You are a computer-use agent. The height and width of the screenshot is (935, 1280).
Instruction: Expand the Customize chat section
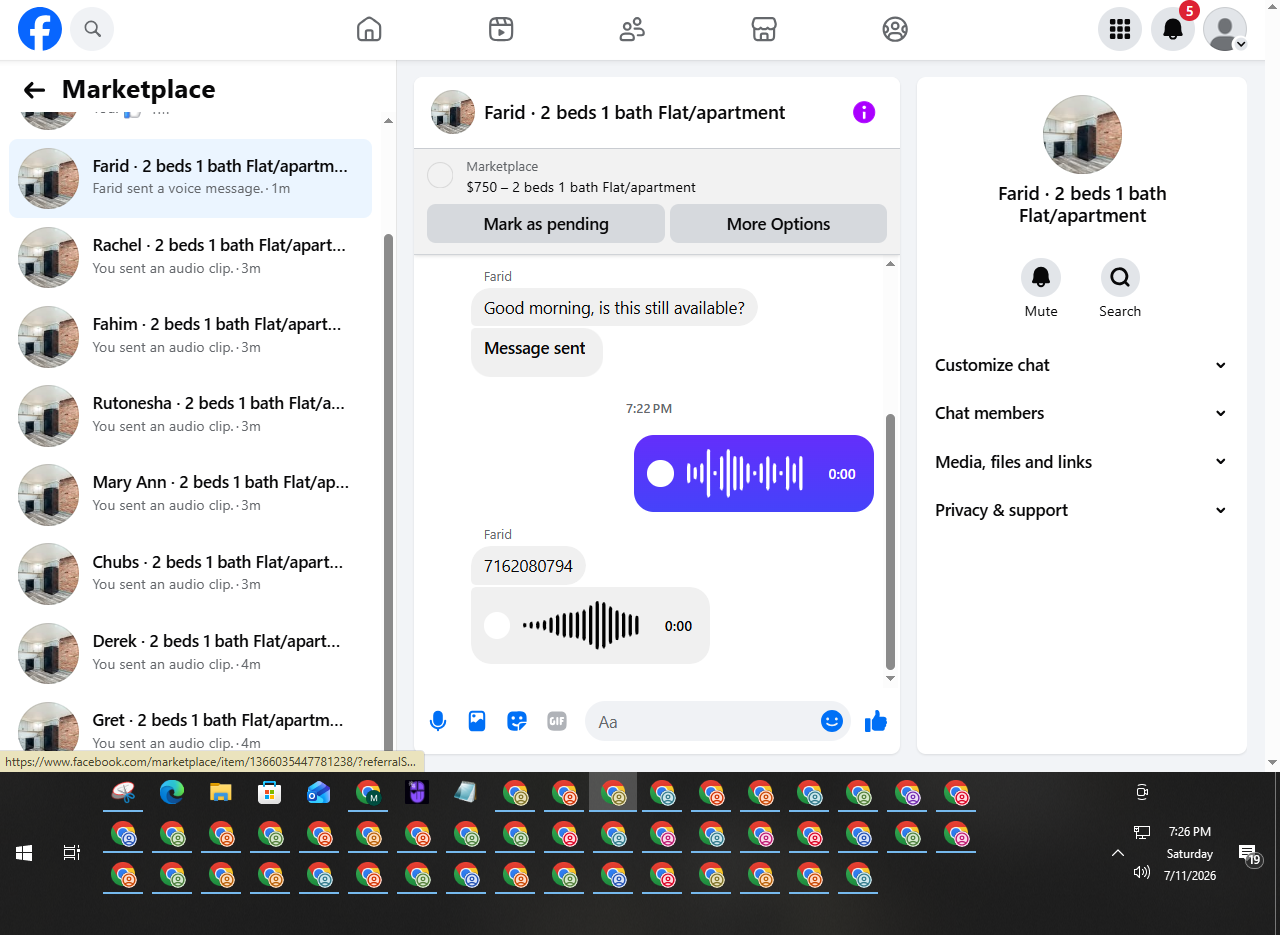click(1081, 365)
